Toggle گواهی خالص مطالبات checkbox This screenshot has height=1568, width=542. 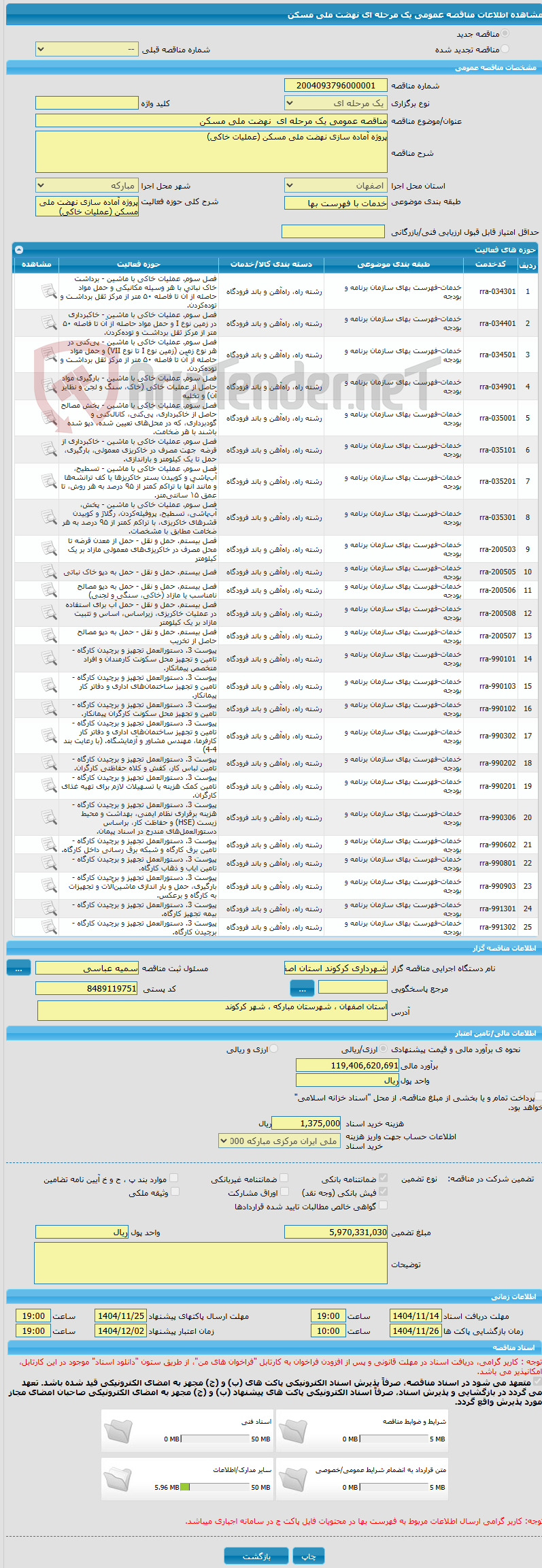click(383, 1205)
